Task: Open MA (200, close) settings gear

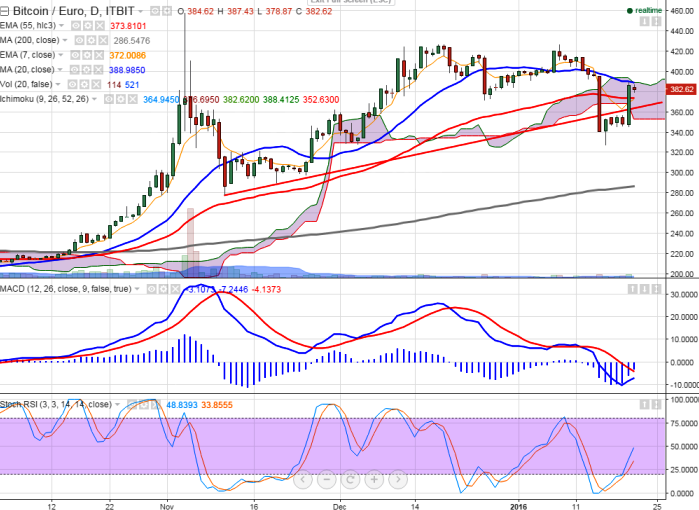Action: pyautogui.click(x=91, y=41)
